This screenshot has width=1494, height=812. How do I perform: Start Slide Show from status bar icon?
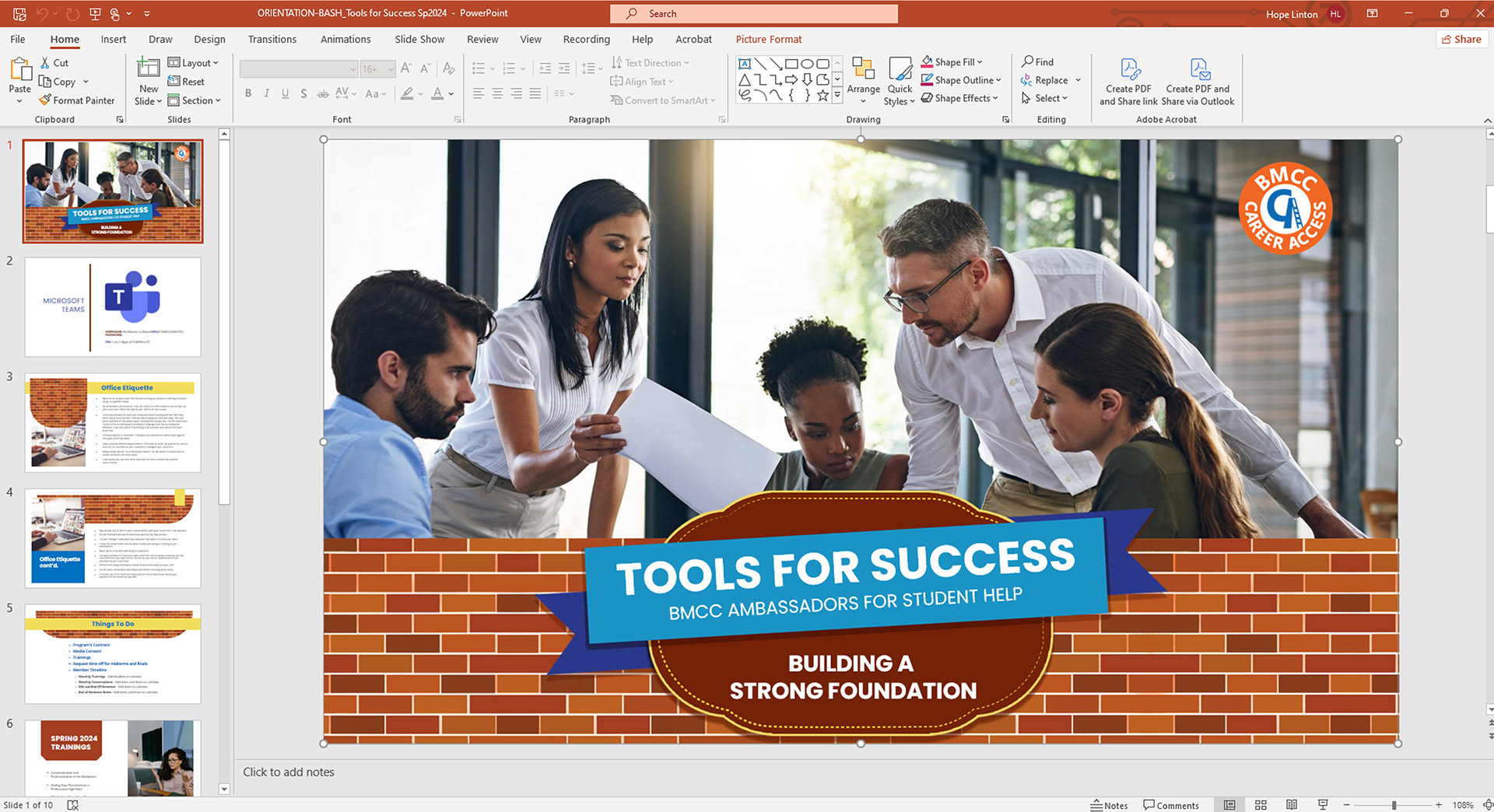1323,805
